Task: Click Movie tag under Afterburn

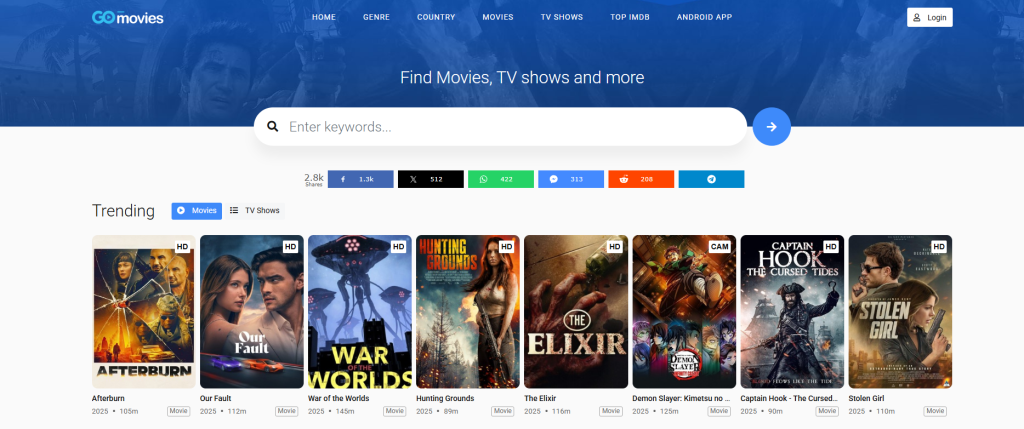Action: click(x=178, y=411)
